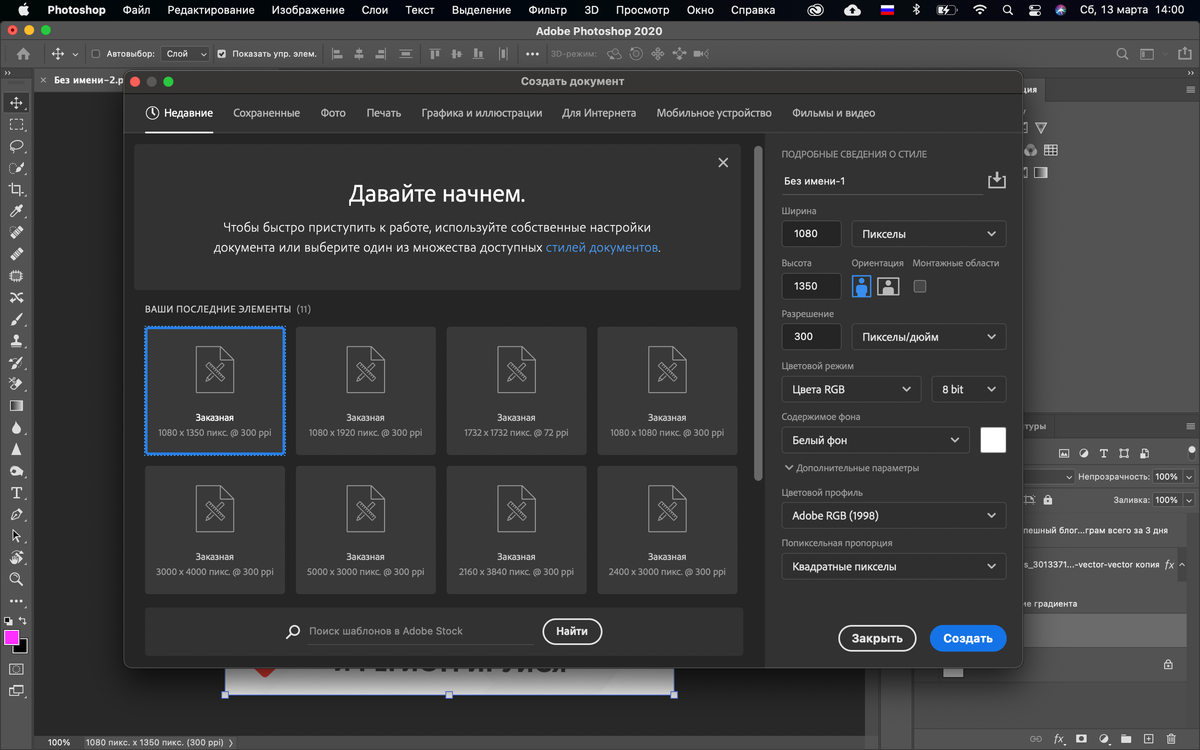Select the Lasso tool
The image size is (1200, 750).
(x=16, y=146)
